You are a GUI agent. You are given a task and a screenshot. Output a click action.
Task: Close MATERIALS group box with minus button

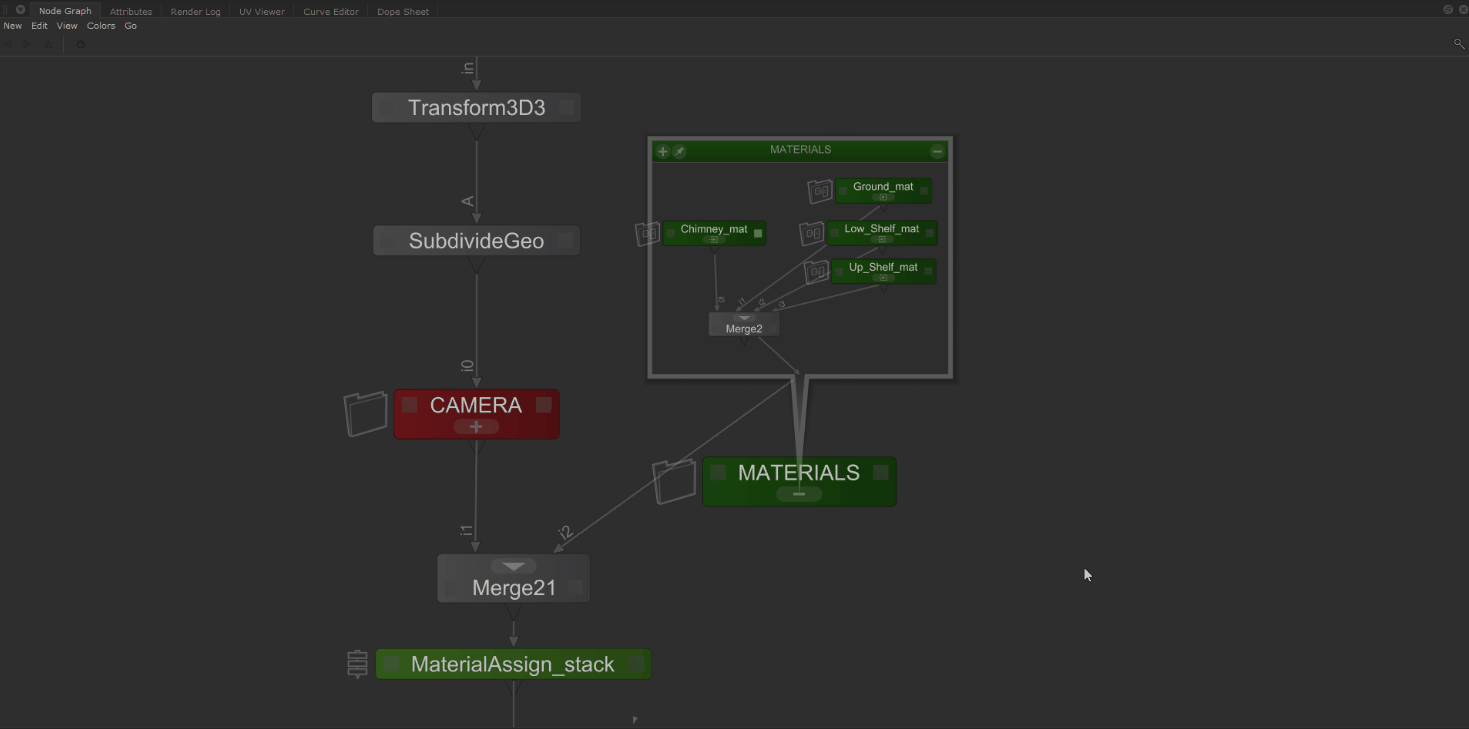click(x=937, y=152)
